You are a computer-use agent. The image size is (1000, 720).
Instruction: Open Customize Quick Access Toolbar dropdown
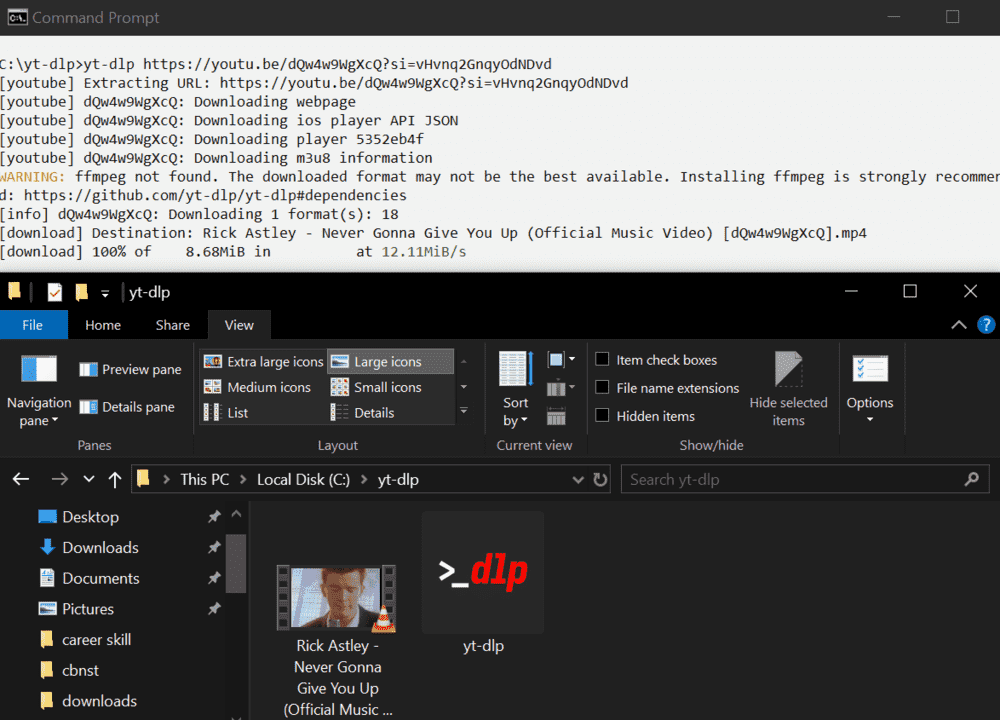point(105,293)
